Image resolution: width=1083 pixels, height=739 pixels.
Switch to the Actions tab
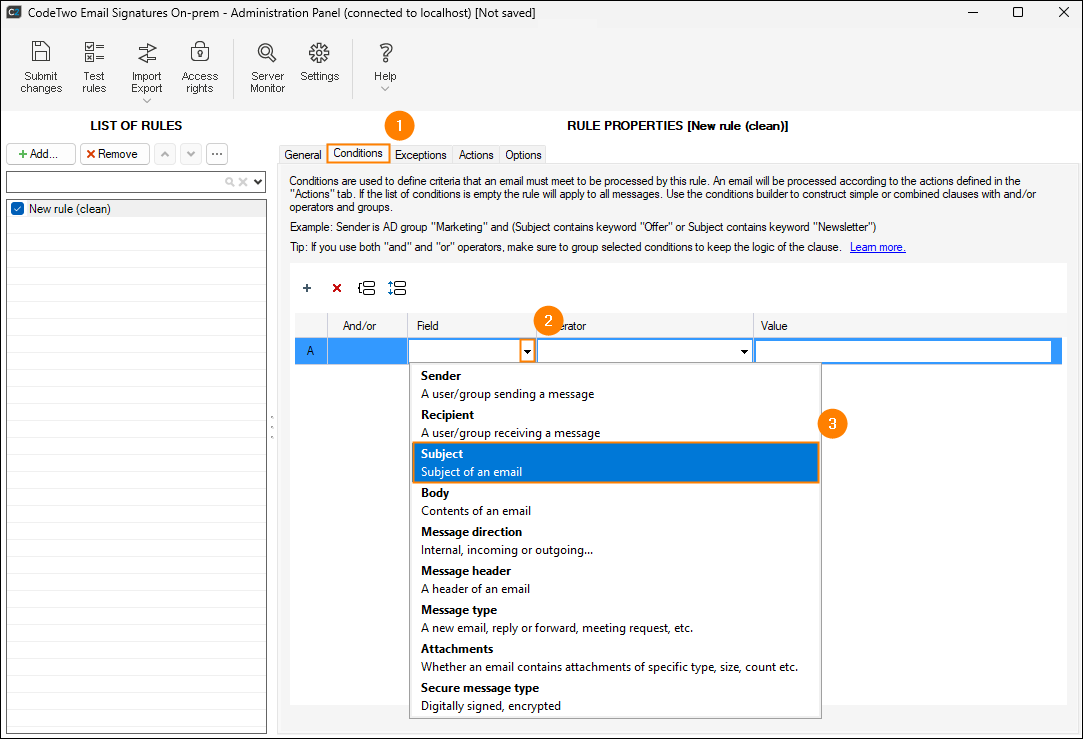(476, 155)
